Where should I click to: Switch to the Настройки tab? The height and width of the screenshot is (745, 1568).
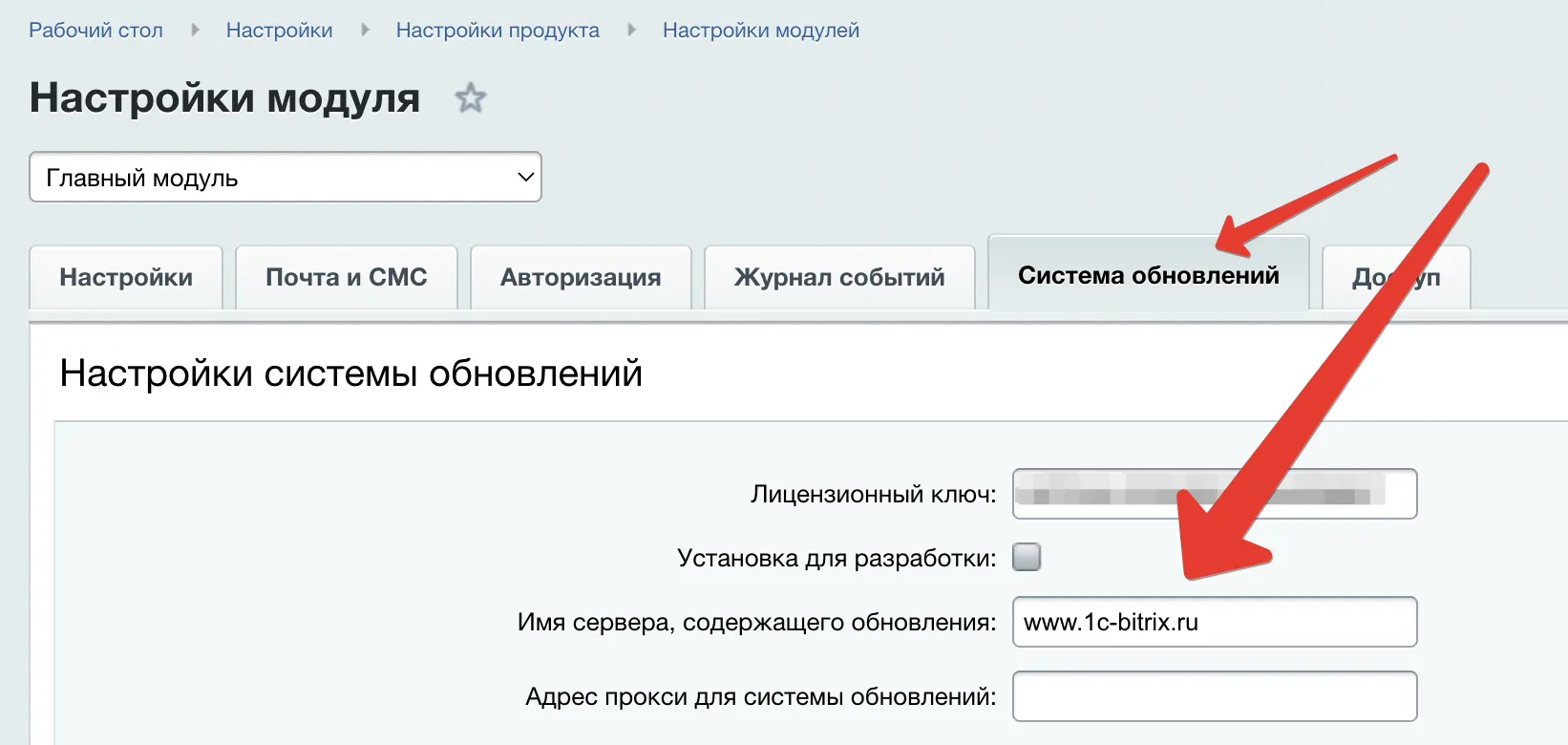(x=126, y=278)
